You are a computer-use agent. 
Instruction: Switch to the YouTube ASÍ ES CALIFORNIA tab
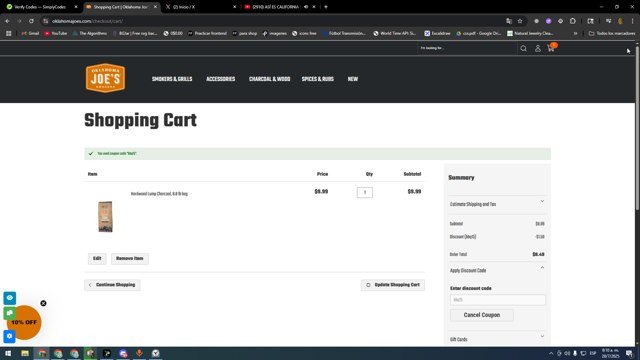pyautogui.click(x=276, y=7)
